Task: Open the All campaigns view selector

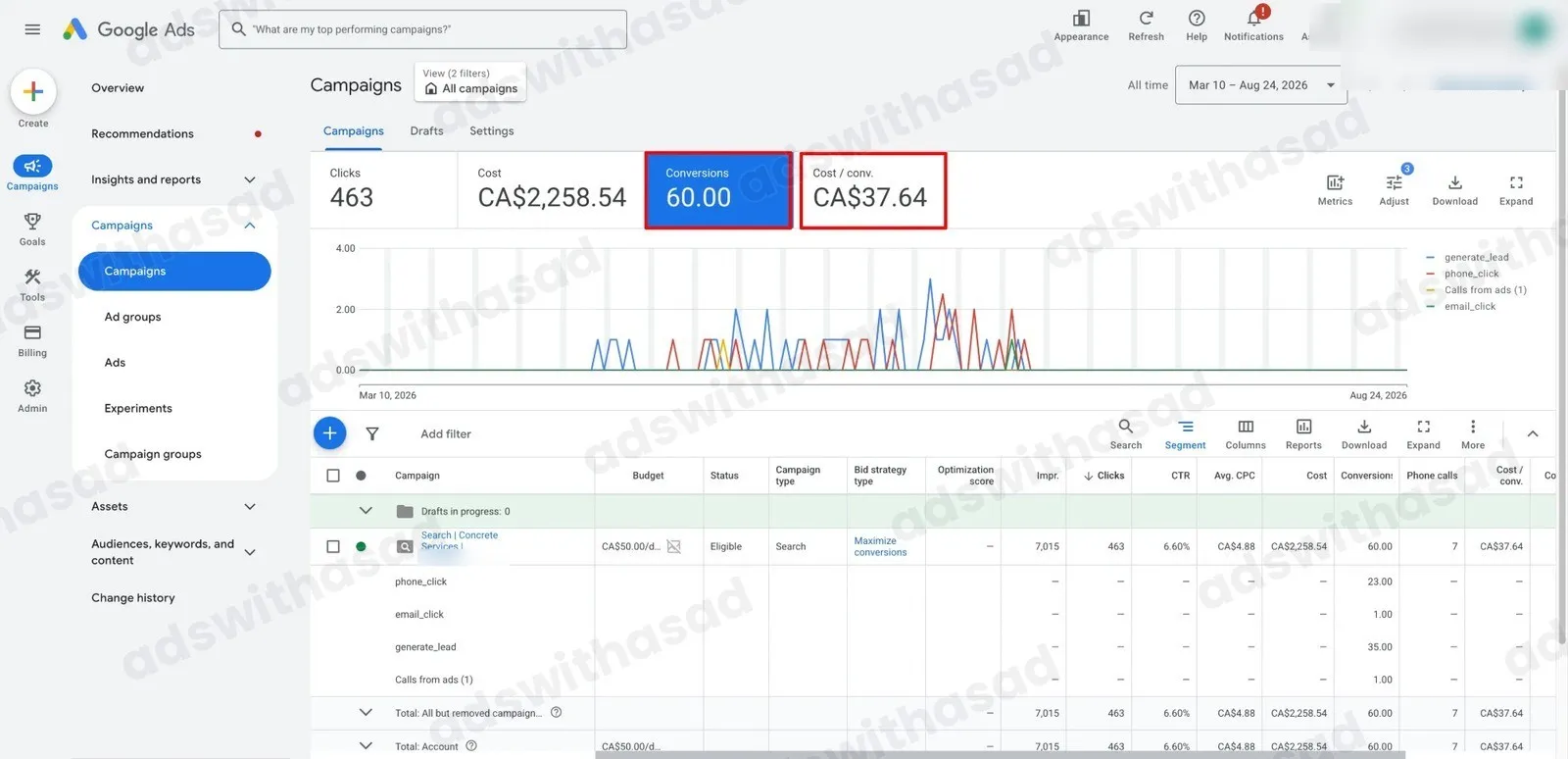Action: (470, 82)
